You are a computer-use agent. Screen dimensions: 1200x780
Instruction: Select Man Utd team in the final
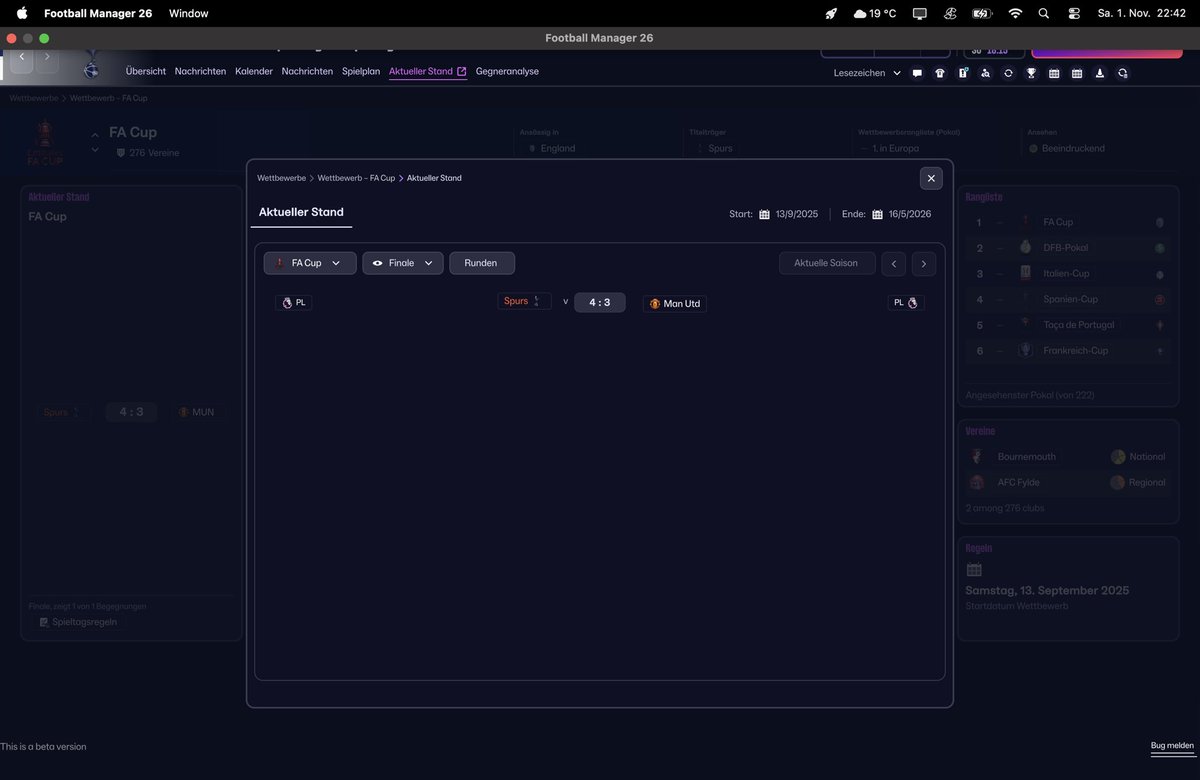point(675,303)
